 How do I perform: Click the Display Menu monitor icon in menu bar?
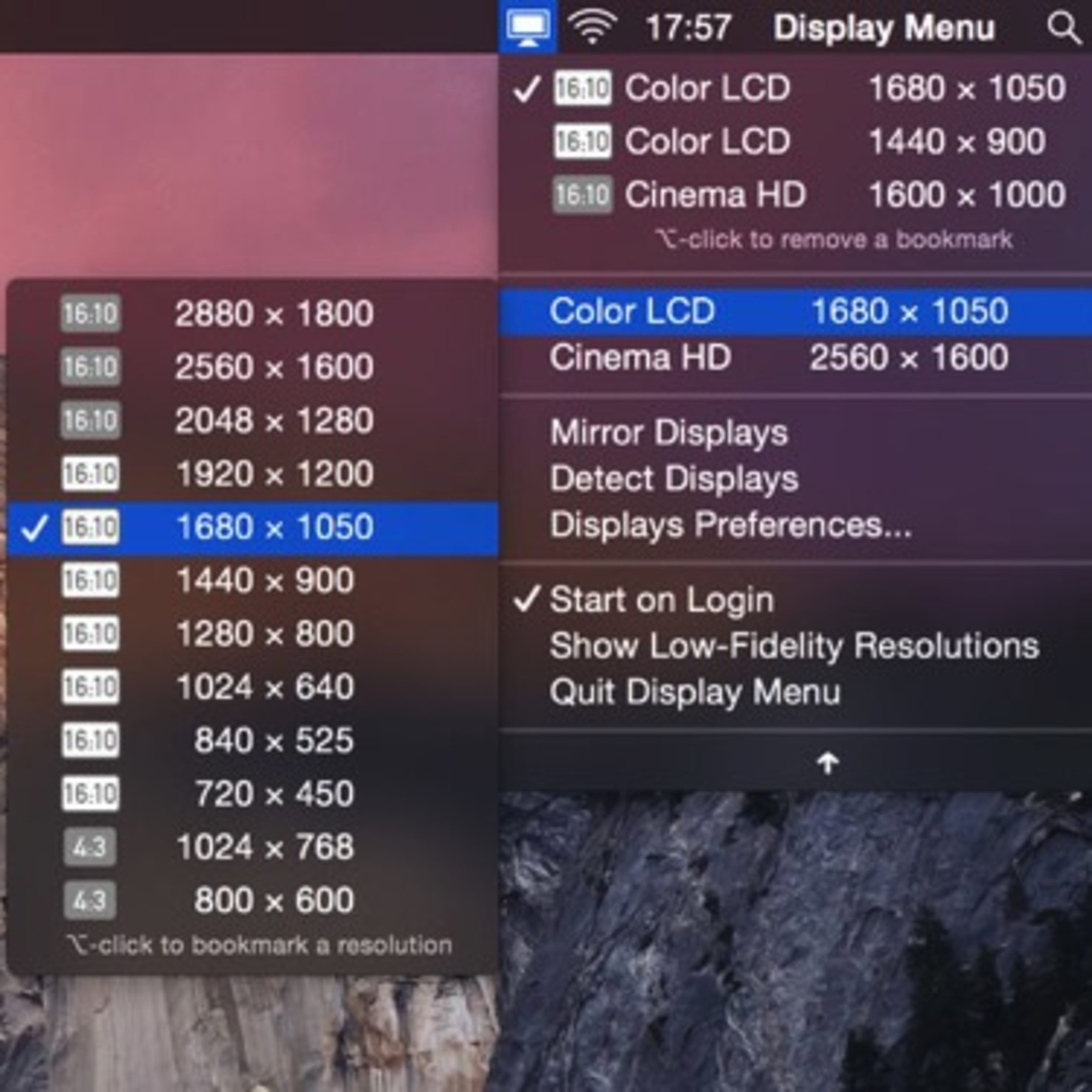(x=527, y=27)
